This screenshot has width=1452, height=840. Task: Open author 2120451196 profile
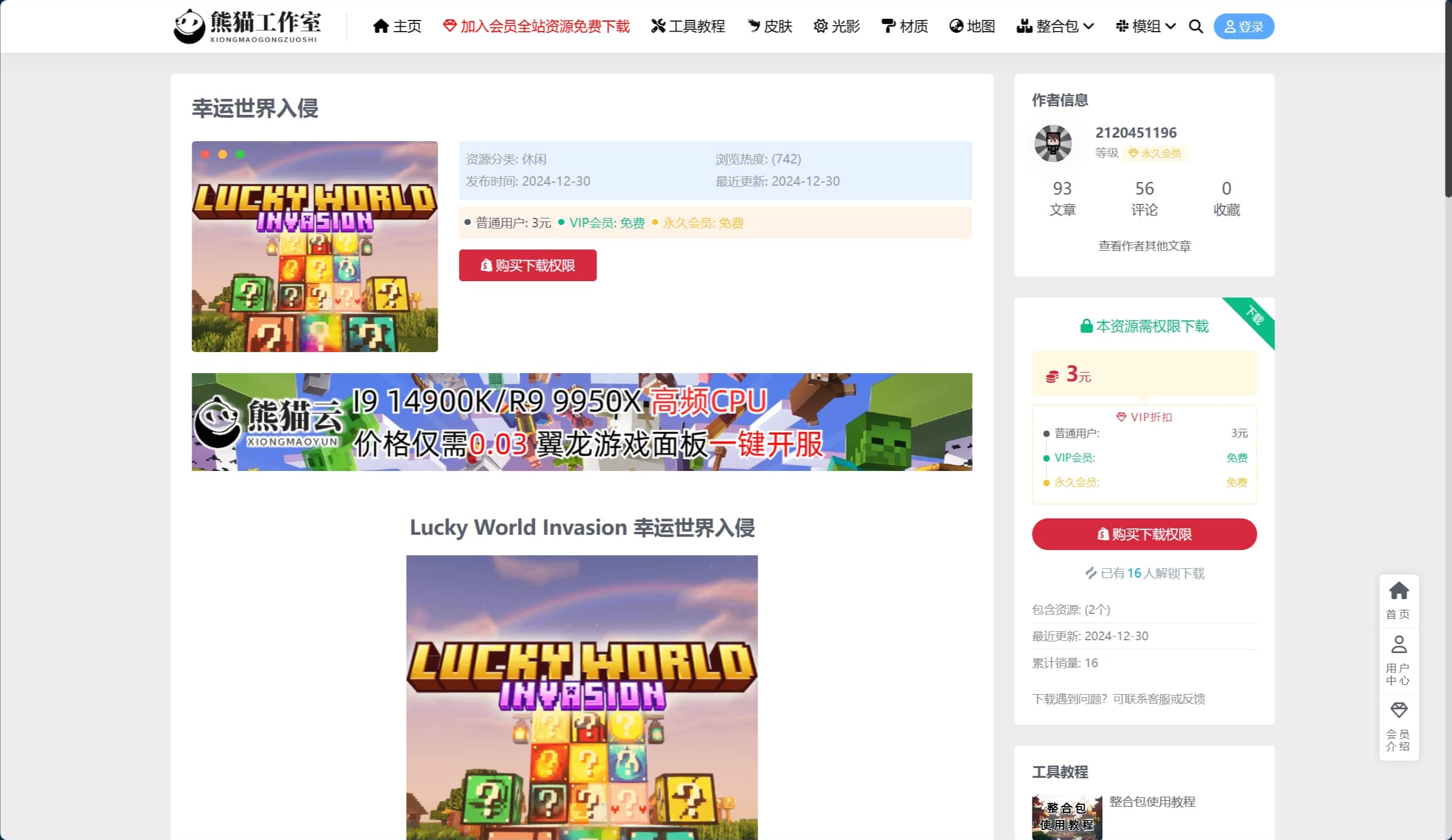click(1136, 132)
